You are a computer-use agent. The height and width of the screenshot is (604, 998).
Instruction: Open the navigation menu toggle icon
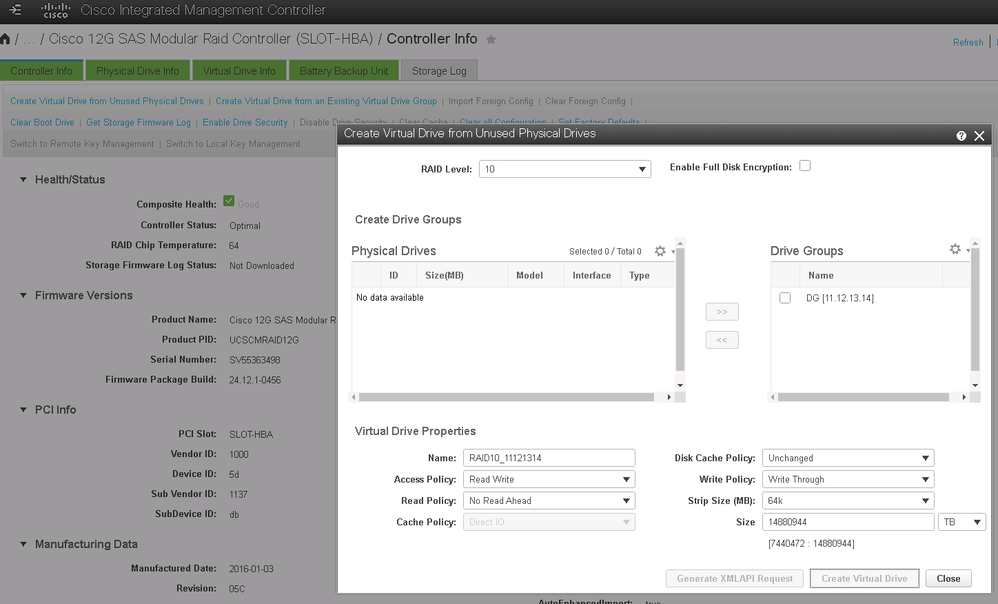pyautogui.click(x=15, y=10)
